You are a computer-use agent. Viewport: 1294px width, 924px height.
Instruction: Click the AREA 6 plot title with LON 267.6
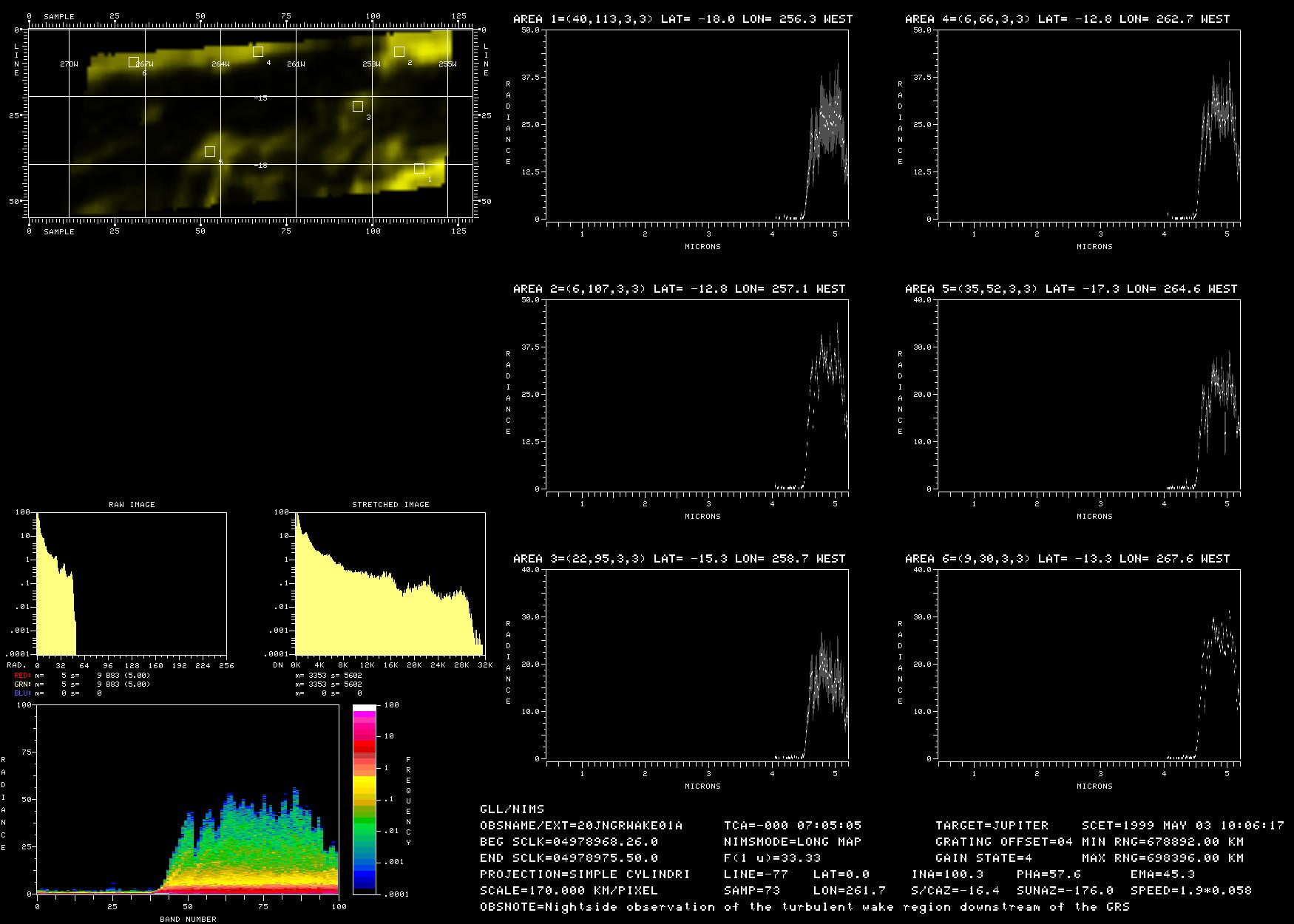1067,558
